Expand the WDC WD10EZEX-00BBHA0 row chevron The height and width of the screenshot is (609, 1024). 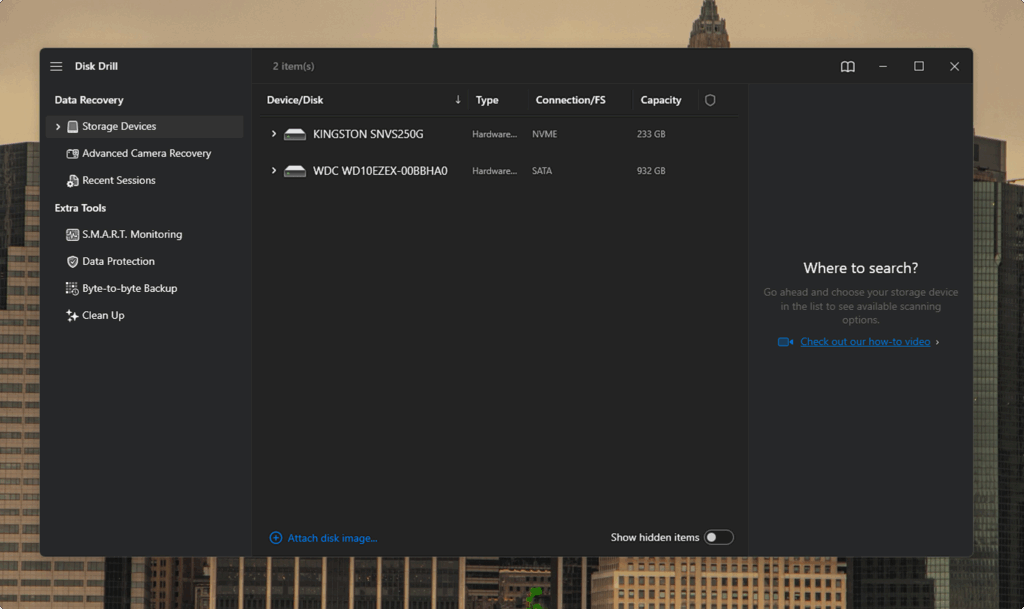point(274,170)
